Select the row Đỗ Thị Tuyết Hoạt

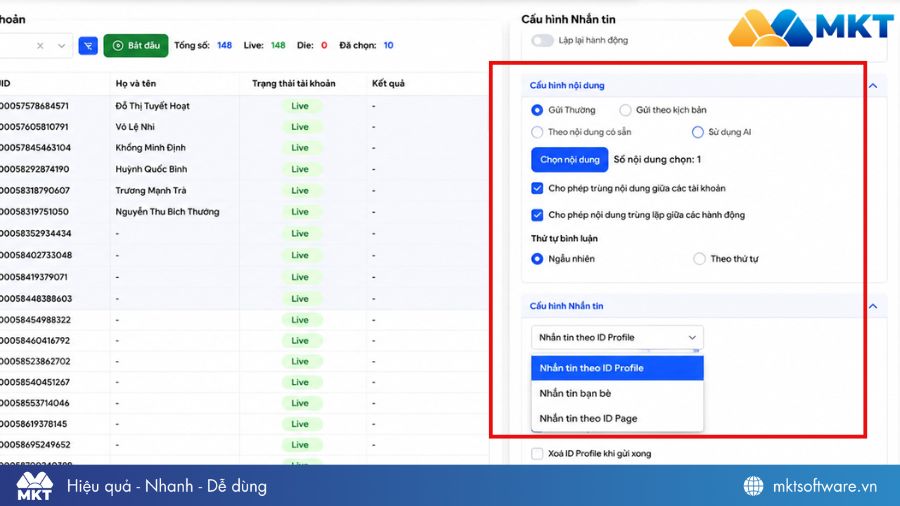pyautogui.click(x=244, y=106)
